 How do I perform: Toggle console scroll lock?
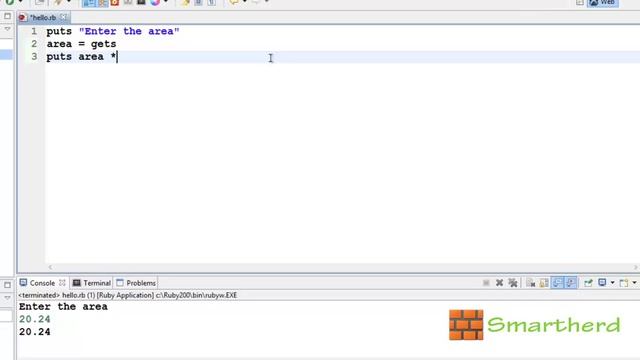(544, 283)
